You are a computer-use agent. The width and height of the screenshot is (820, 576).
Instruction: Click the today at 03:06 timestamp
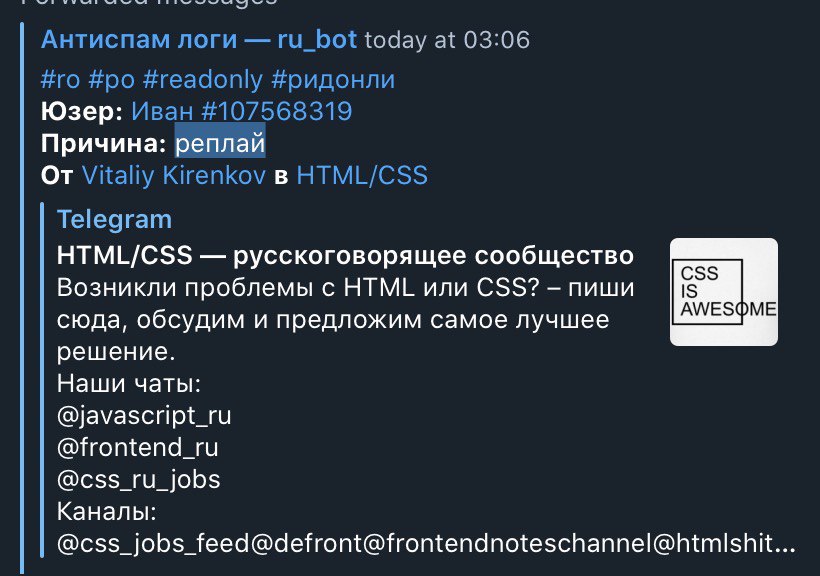click(447, 40)
